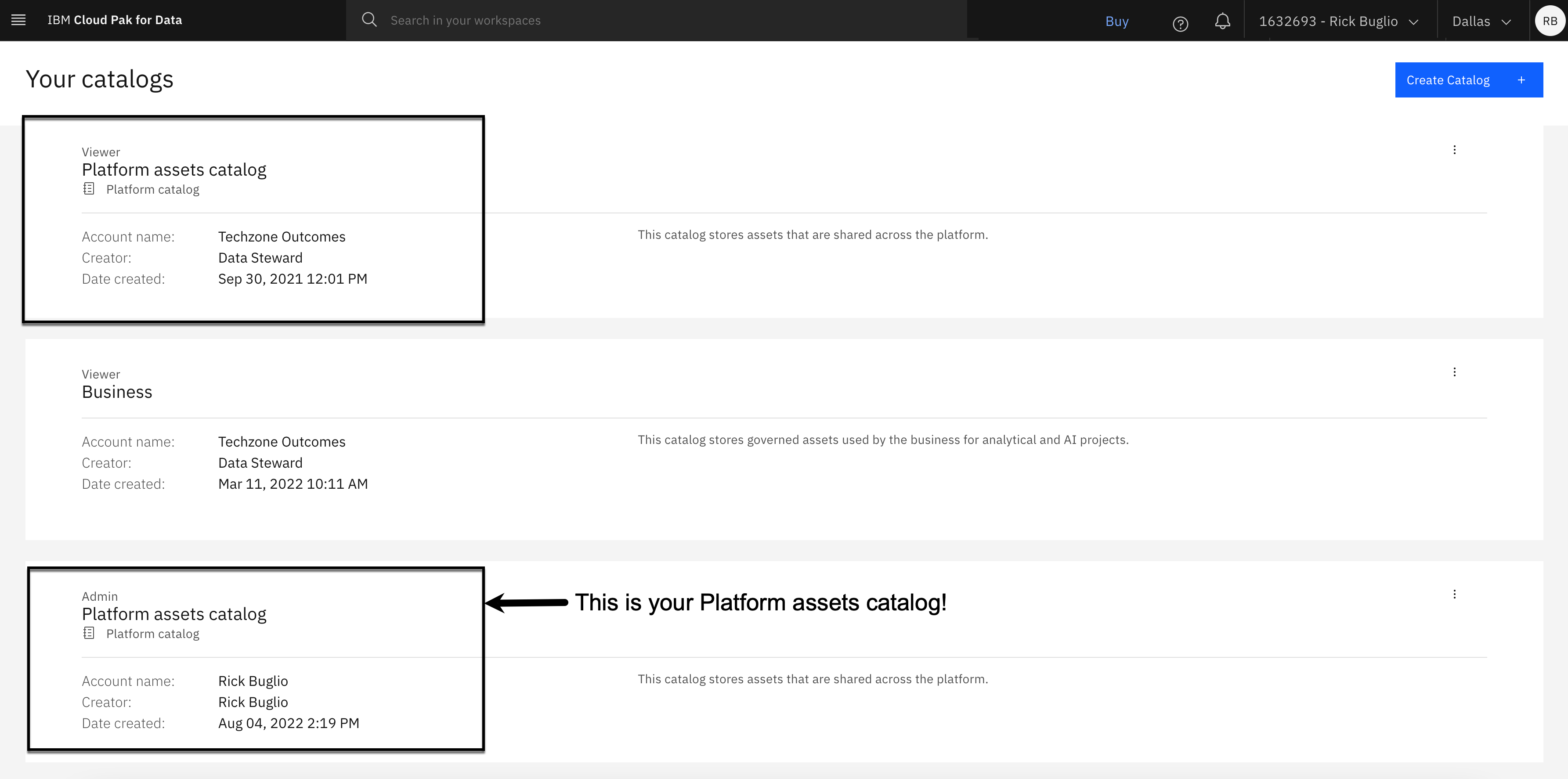Click the RB user avatar
Viewport: 1568px width, 779px height.
point(1549,21)
